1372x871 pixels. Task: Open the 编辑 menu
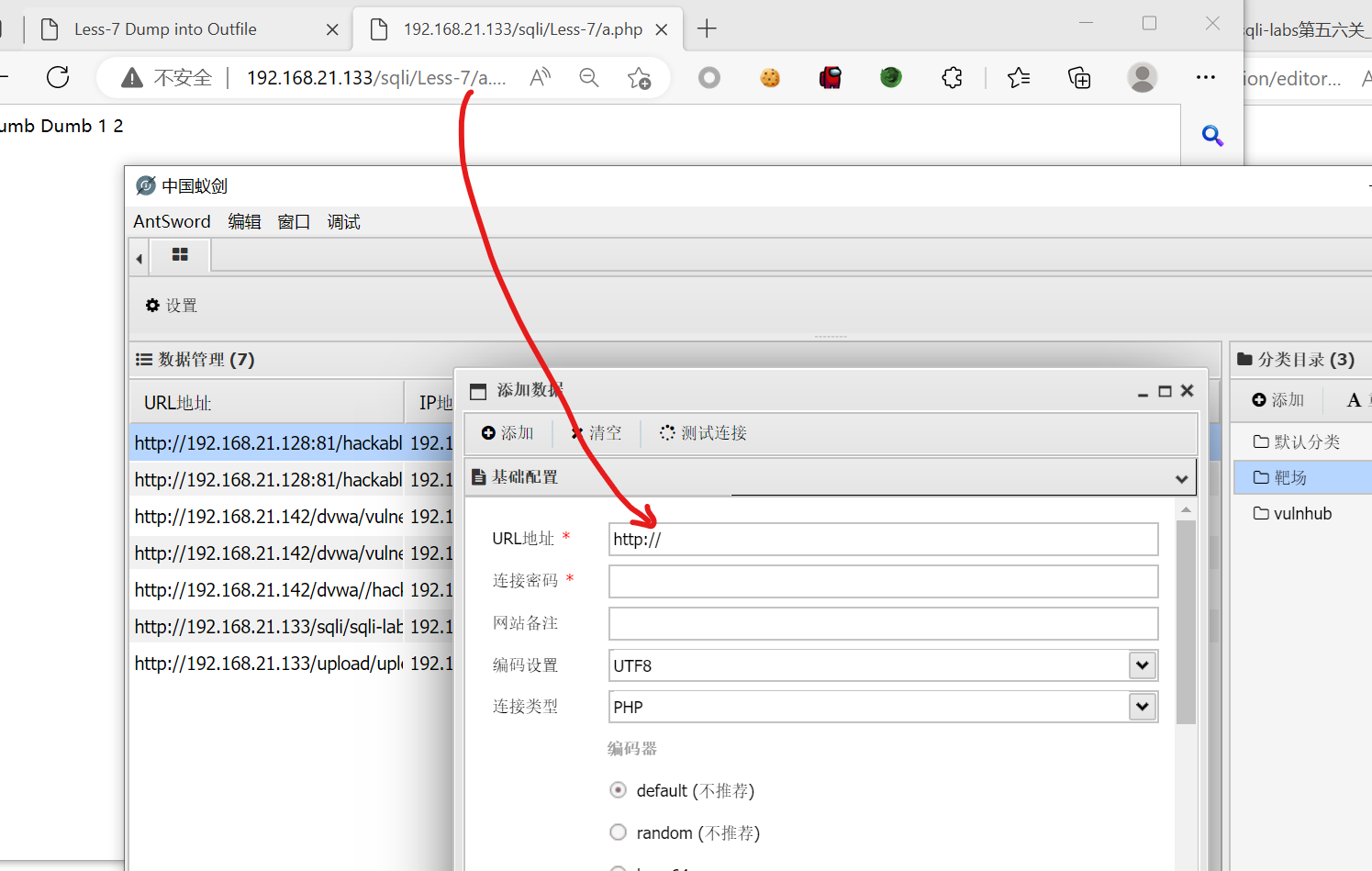pyautogui.click(x=244, y=221)
